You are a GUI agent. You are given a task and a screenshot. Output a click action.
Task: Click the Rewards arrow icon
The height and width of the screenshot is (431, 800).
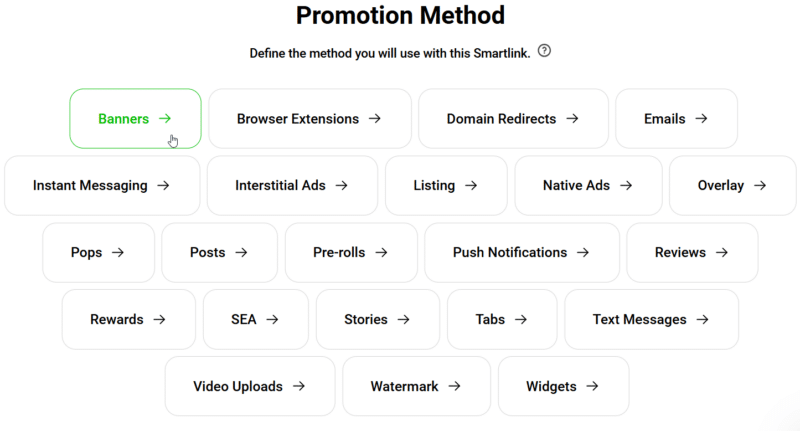159,320
